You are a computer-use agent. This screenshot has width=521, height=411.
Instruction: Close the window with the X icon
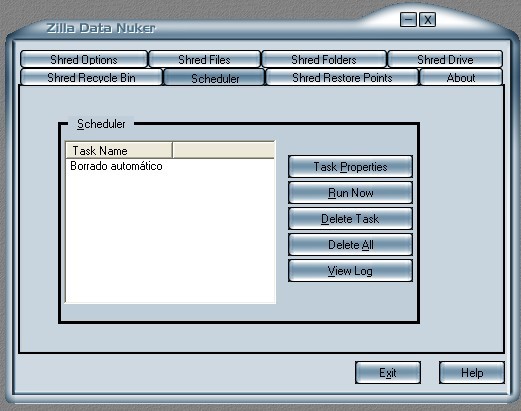click(x=427, y=20)
